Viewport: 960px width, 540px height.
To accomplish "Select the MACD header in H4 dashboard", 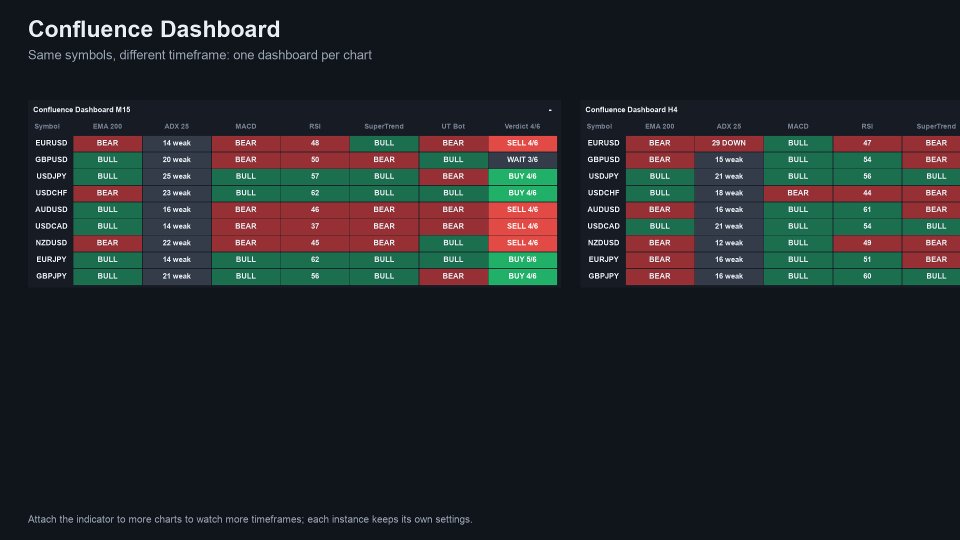I will (x=798, y=126).
